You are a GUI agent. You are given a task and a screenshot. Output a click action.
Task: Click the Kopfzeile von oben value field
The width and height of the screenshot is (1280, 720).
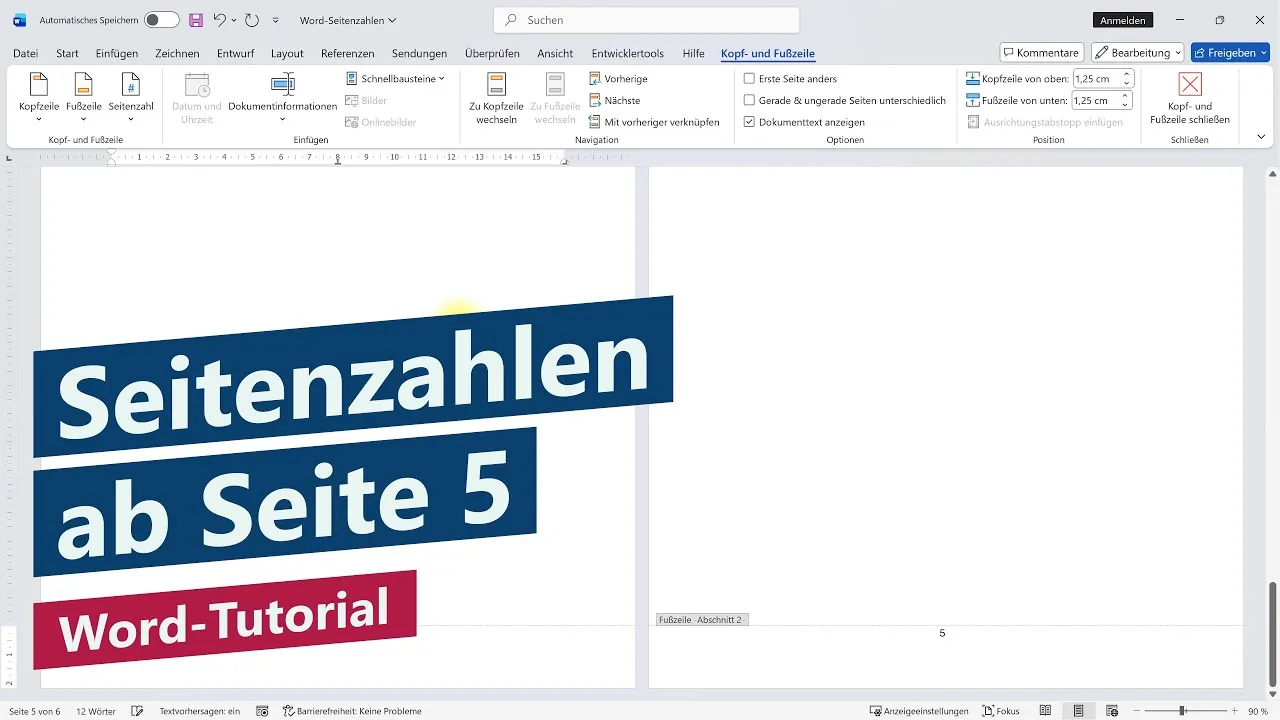(1098, 78)
